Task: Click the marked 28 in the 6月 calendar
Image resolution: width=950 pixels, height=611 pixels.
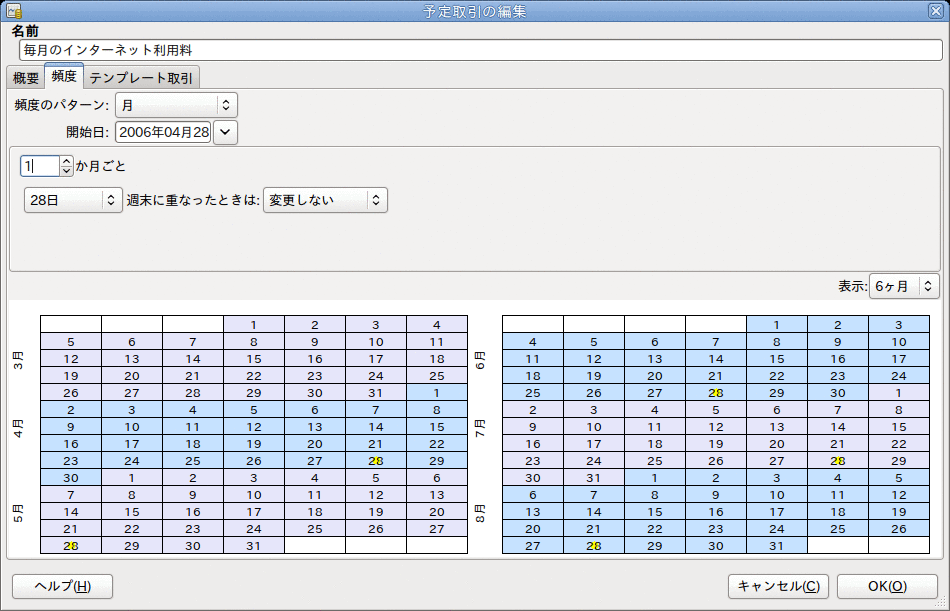Action: [x=716, y=393]
